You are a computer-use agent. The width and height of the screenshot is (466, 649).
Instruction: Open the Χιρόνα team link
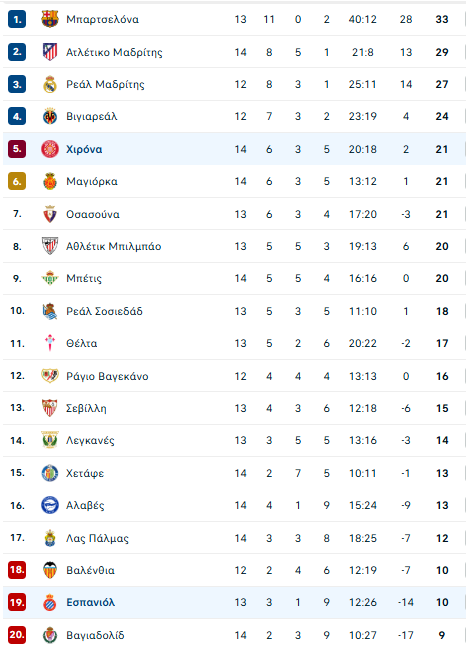coord(84,149)
